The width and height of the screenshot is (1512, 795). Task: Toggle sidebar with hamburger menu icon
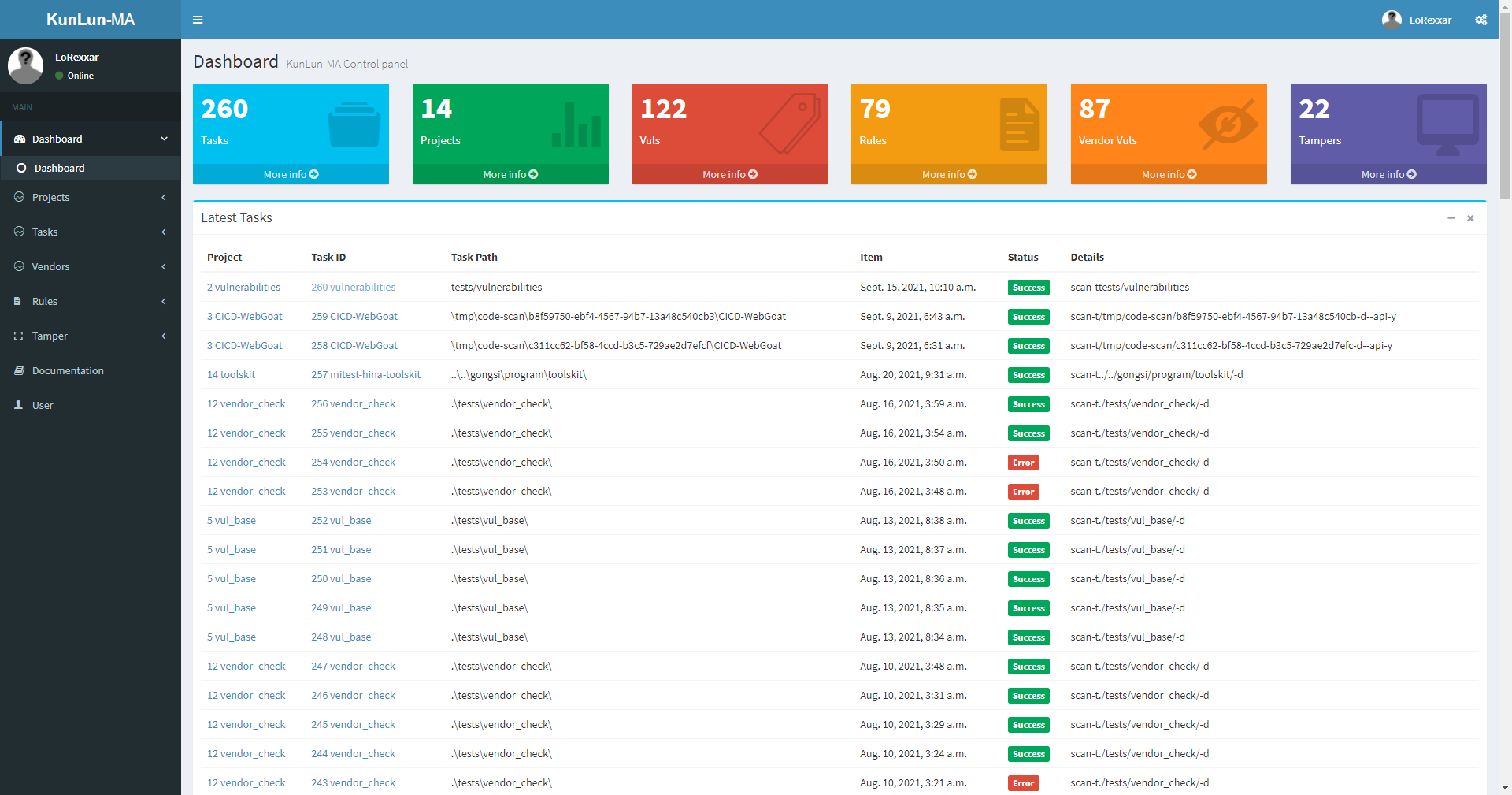pyautogui.click(x=198, y=20)
